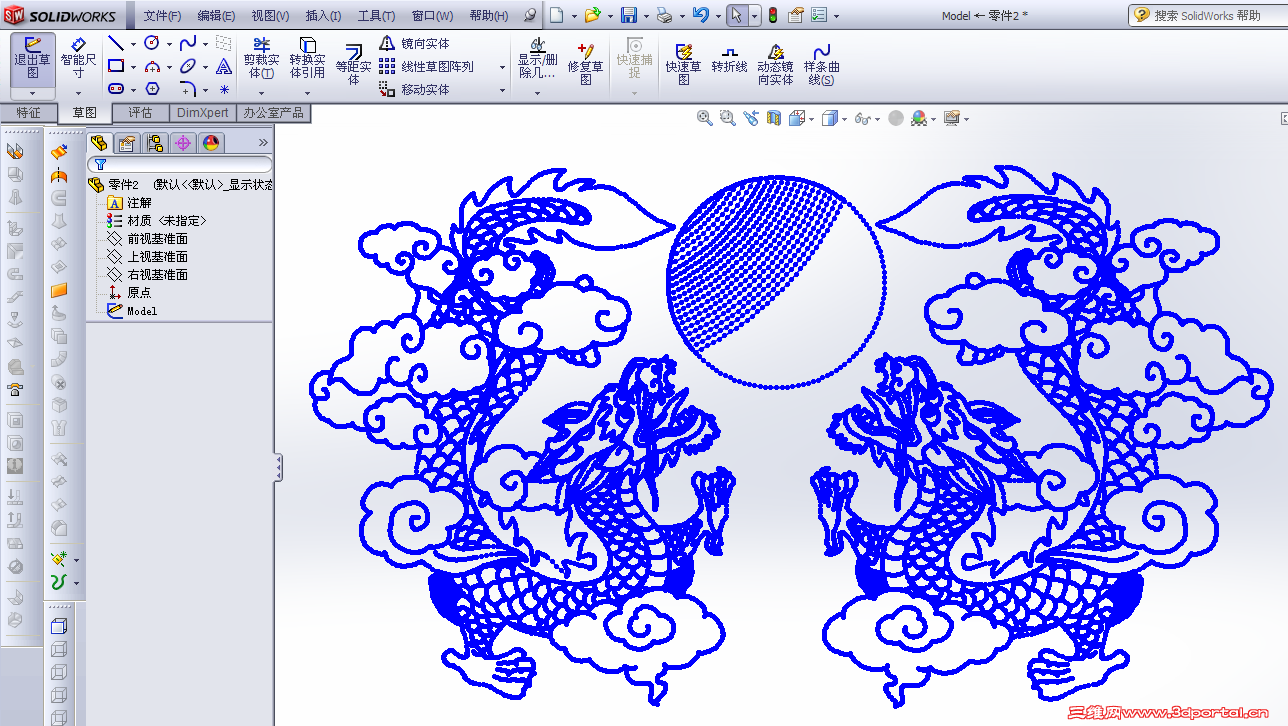Click 样条曲线(S) Spline tool
This screenshot has height=726, width=1288.
pyautogui.click(x=822, y=64)
